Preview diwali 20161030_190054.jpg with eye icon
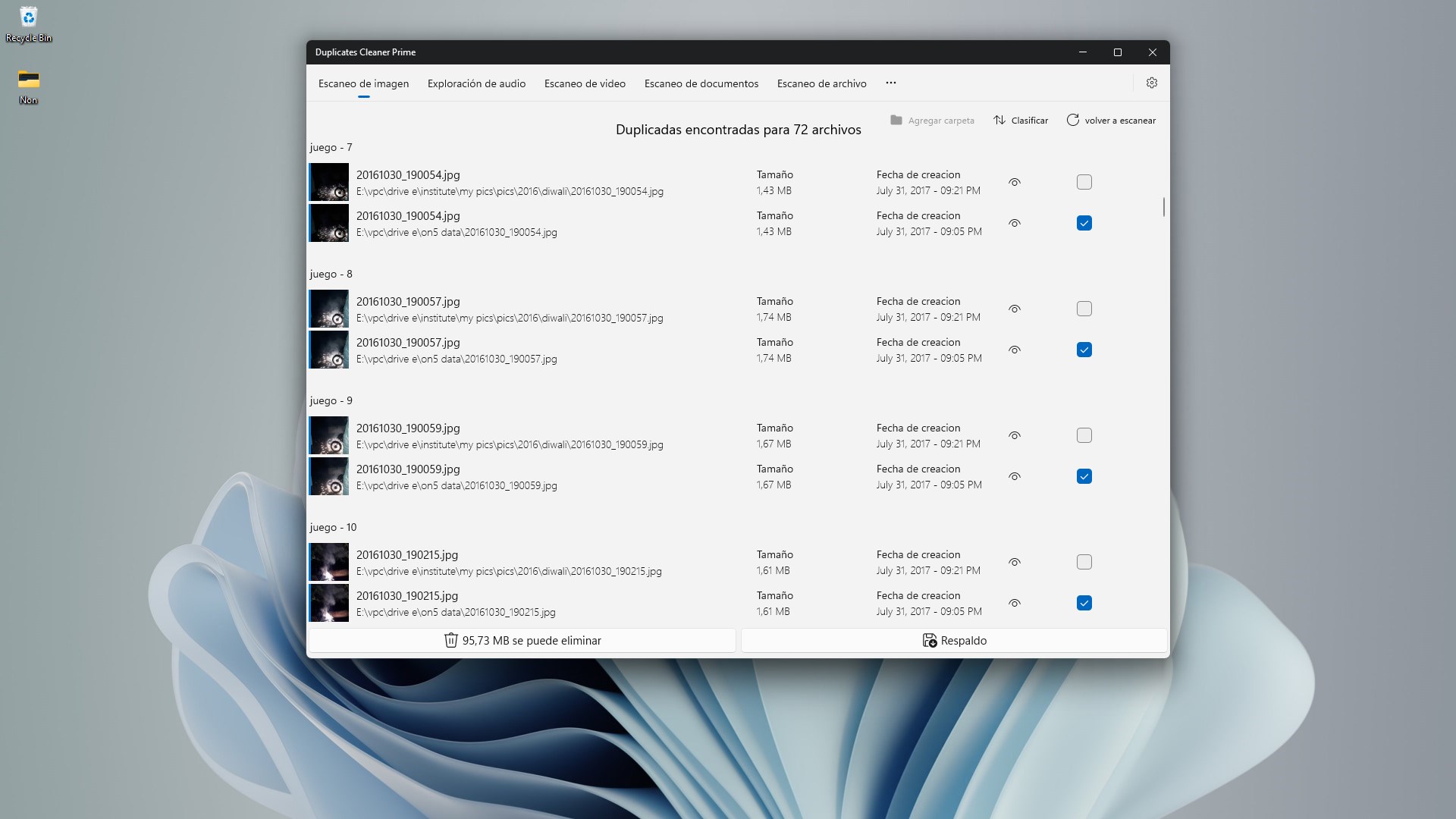Screen dimensions: 1456x819 (1015, 183)
